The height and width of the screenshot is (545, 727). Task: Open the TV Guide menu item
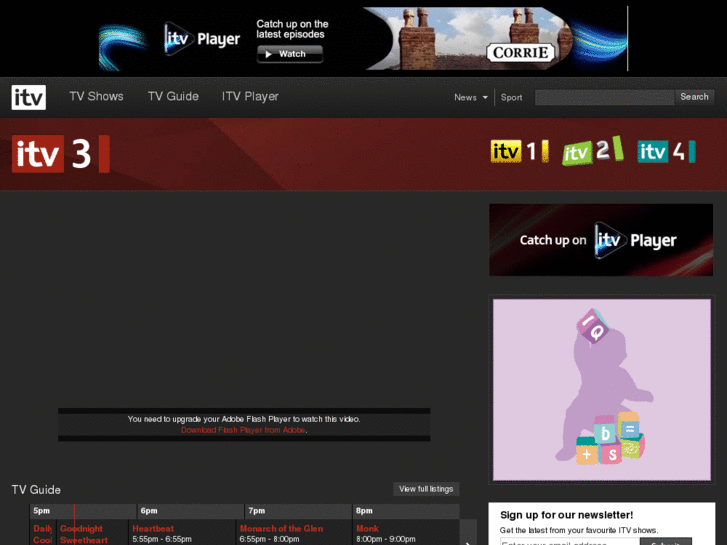coord(173,96)
